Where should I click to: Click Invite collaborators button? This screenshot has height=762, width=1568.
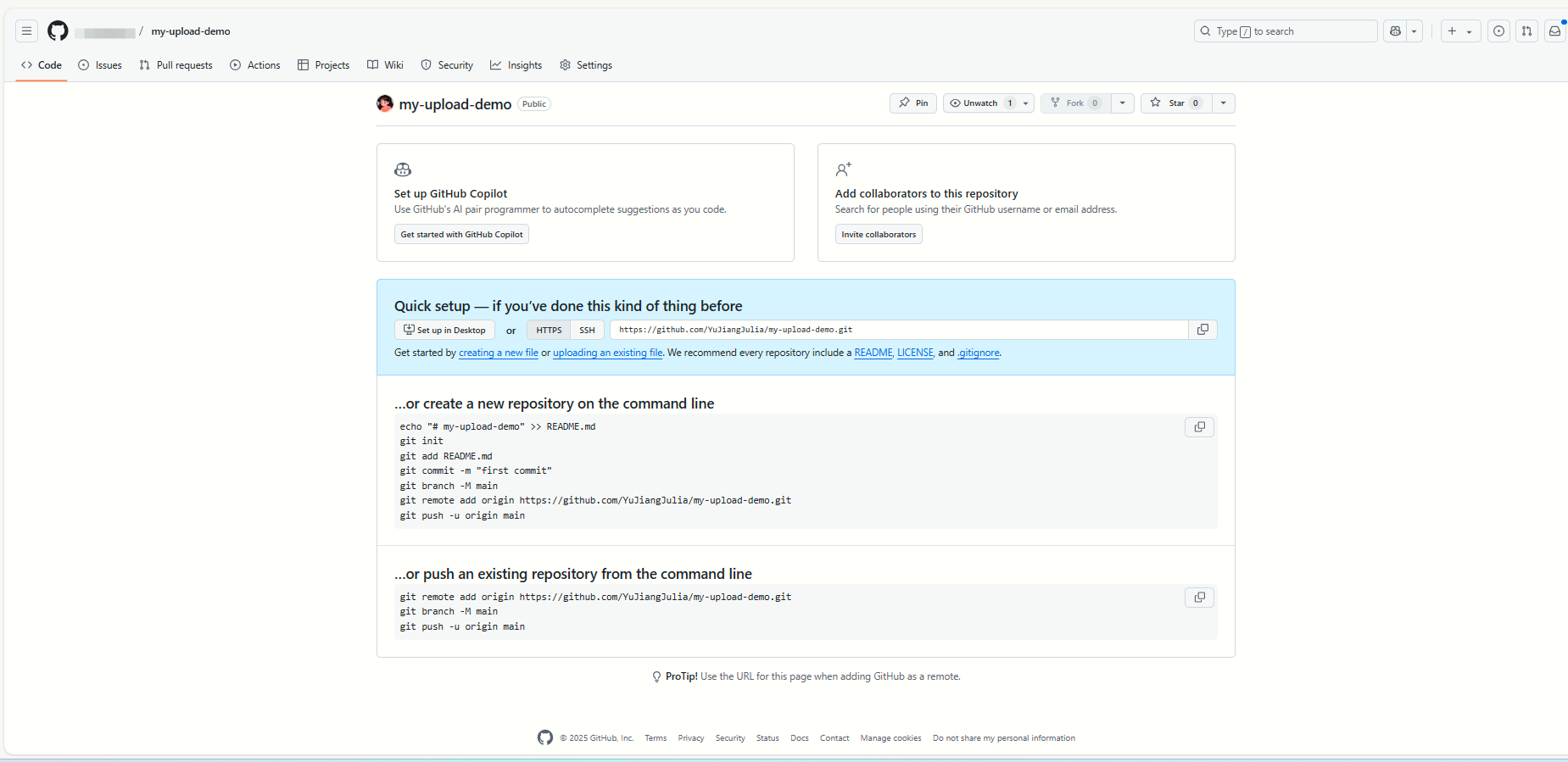[879, 235]
